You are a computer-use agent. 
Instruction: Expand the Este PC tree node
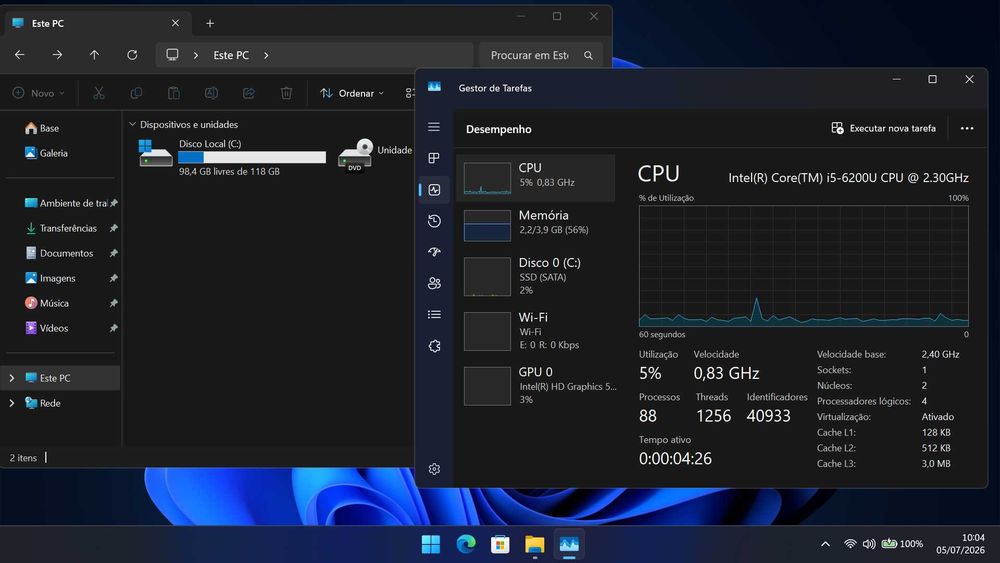(x=11, y=378)
